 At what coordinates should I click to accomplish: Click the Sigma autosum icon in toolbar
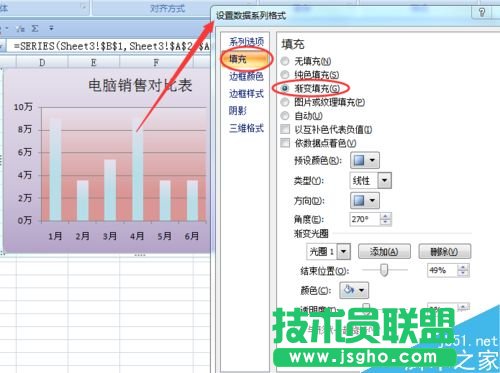point(35,29)
